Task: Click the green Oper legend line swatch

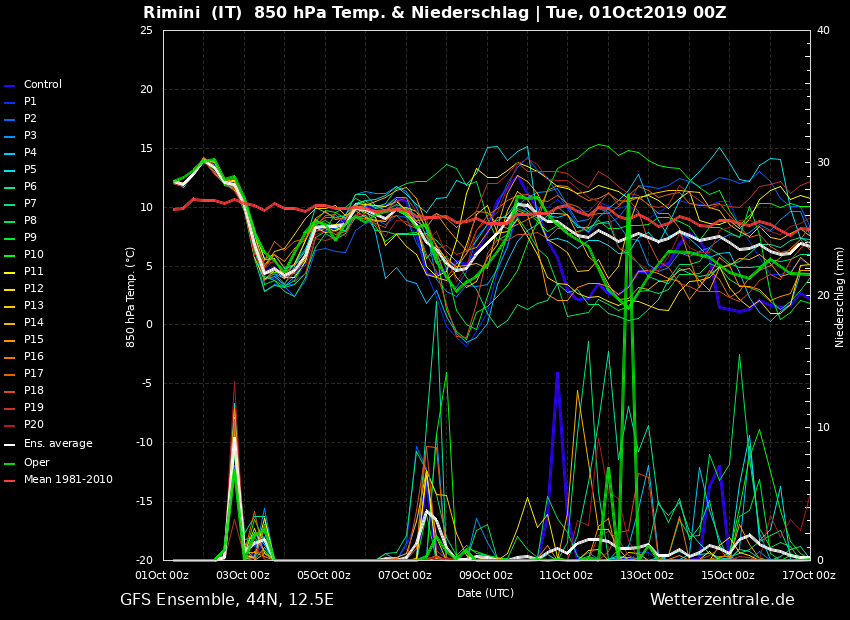Action: (x=10, y=463)
